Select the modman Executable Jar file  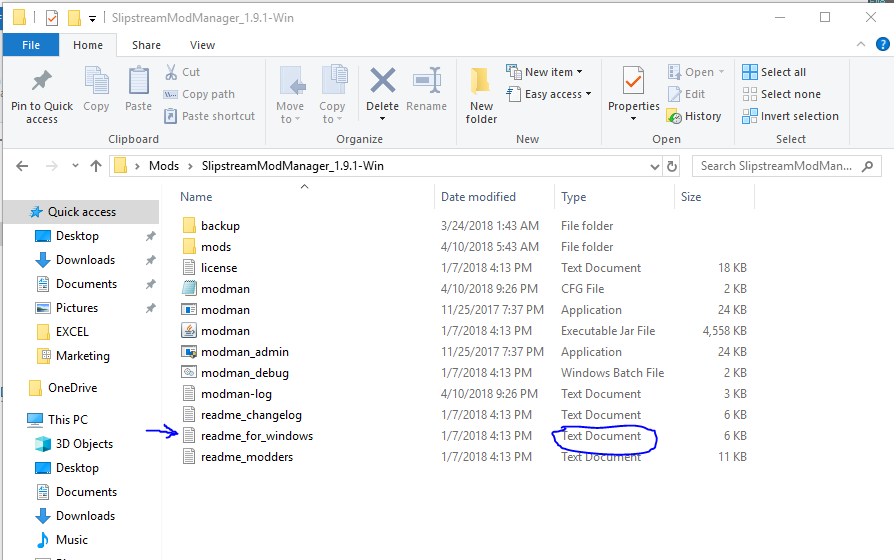tap(225, 331)
